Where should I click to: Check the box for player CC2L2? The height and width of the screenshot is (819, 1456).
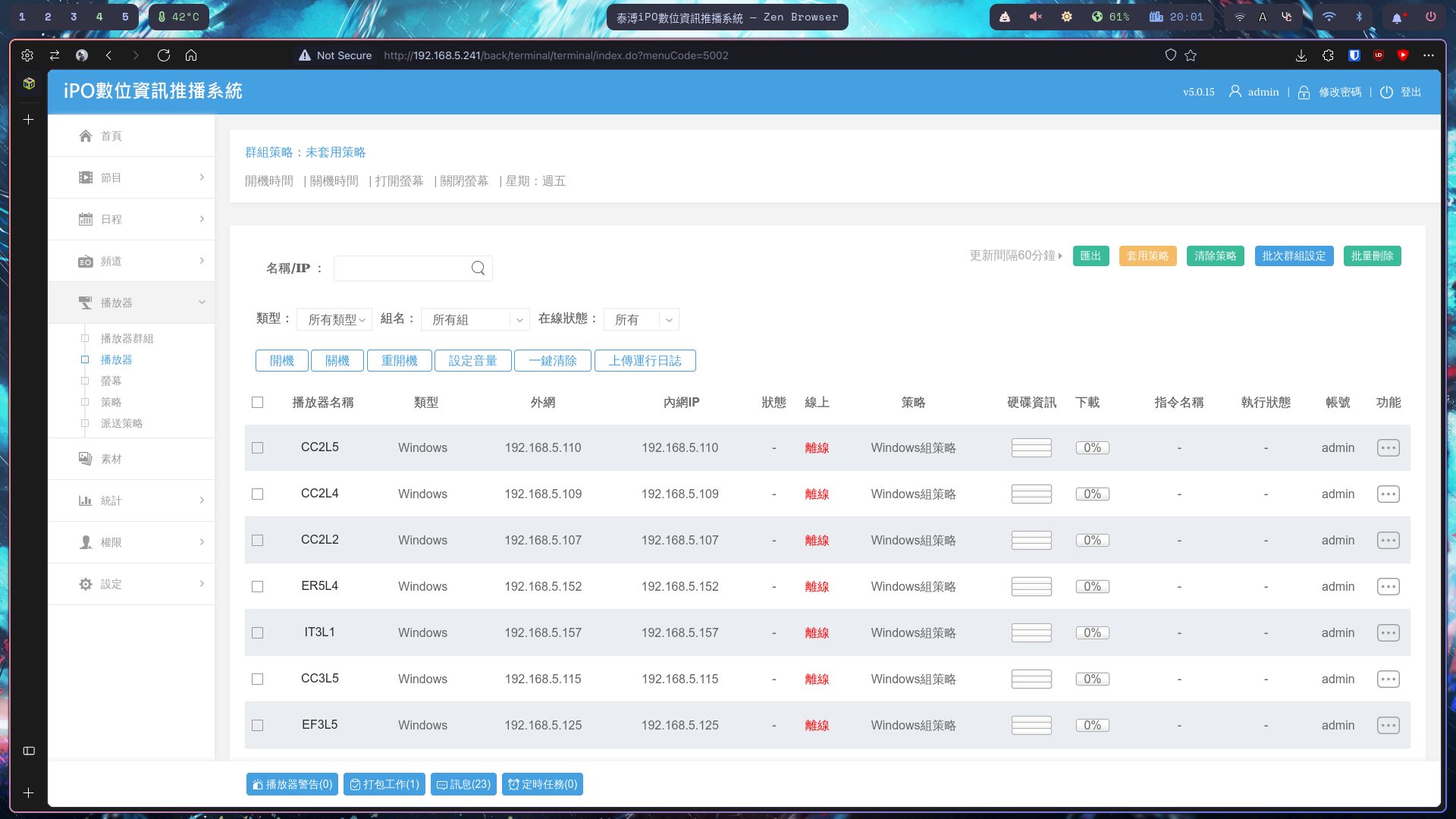tap(257, 541)
